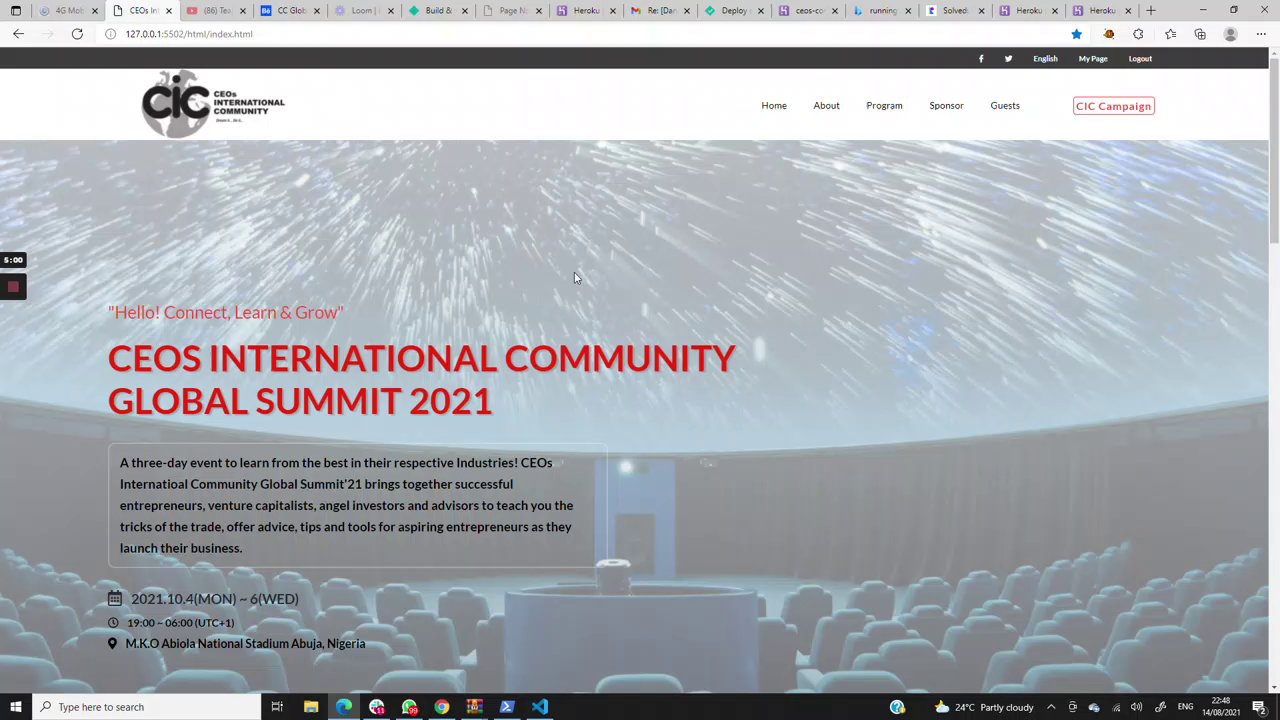The image size is (1280, 720).
Task: Open the Sponsor menu item
Action: [x=946, y=106]
